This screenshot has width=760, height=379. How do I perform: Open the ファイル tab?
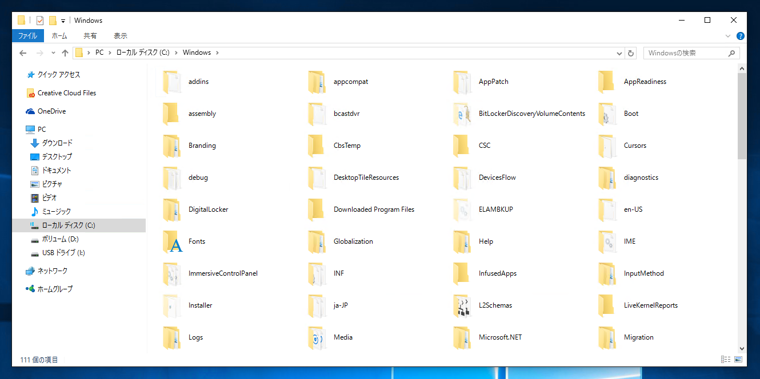[x=28, y=36]
